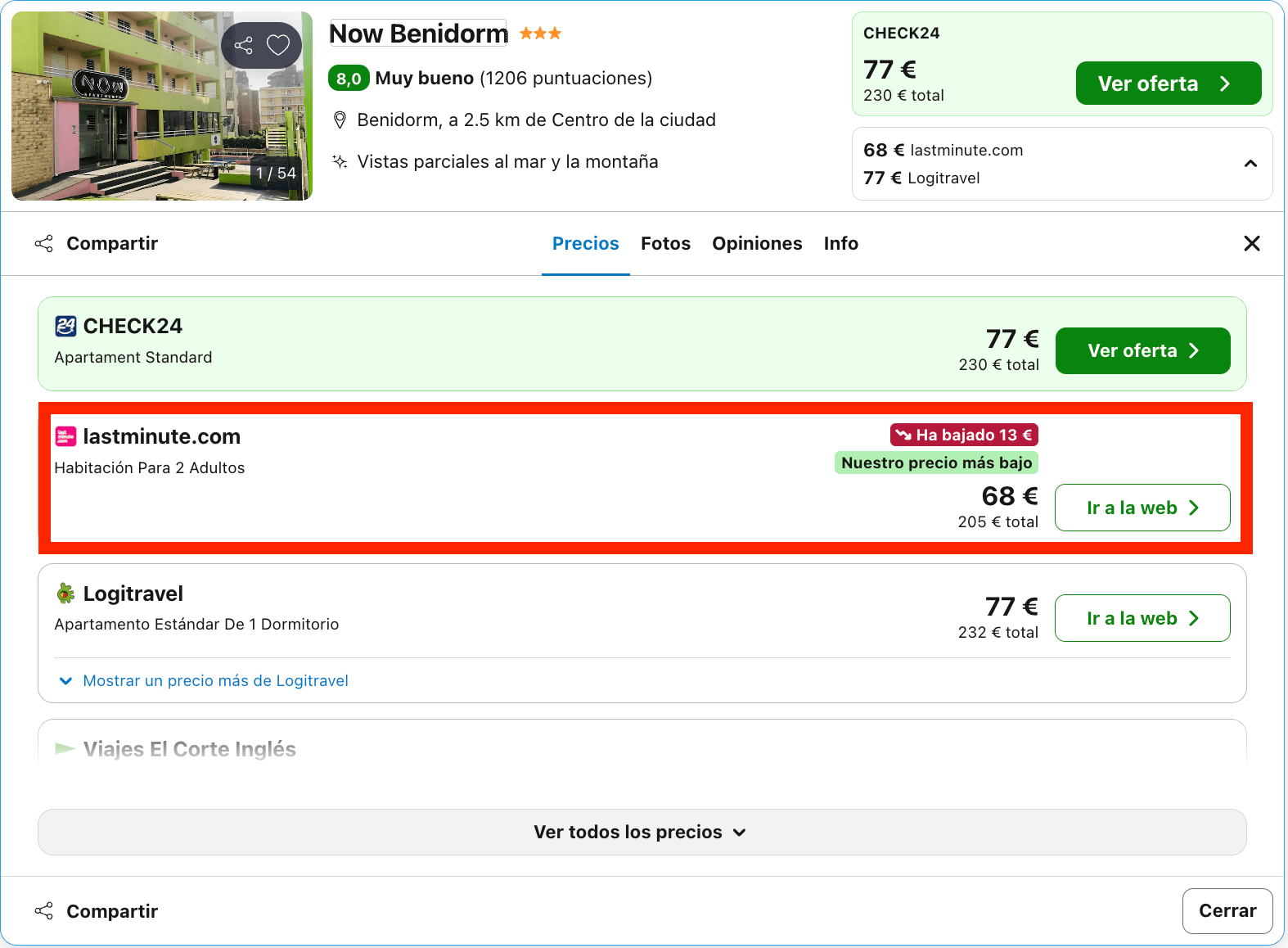Viewport: 1288px width, 948px height.
Task: Click the Logitravel logo icon
Action: 65,594
